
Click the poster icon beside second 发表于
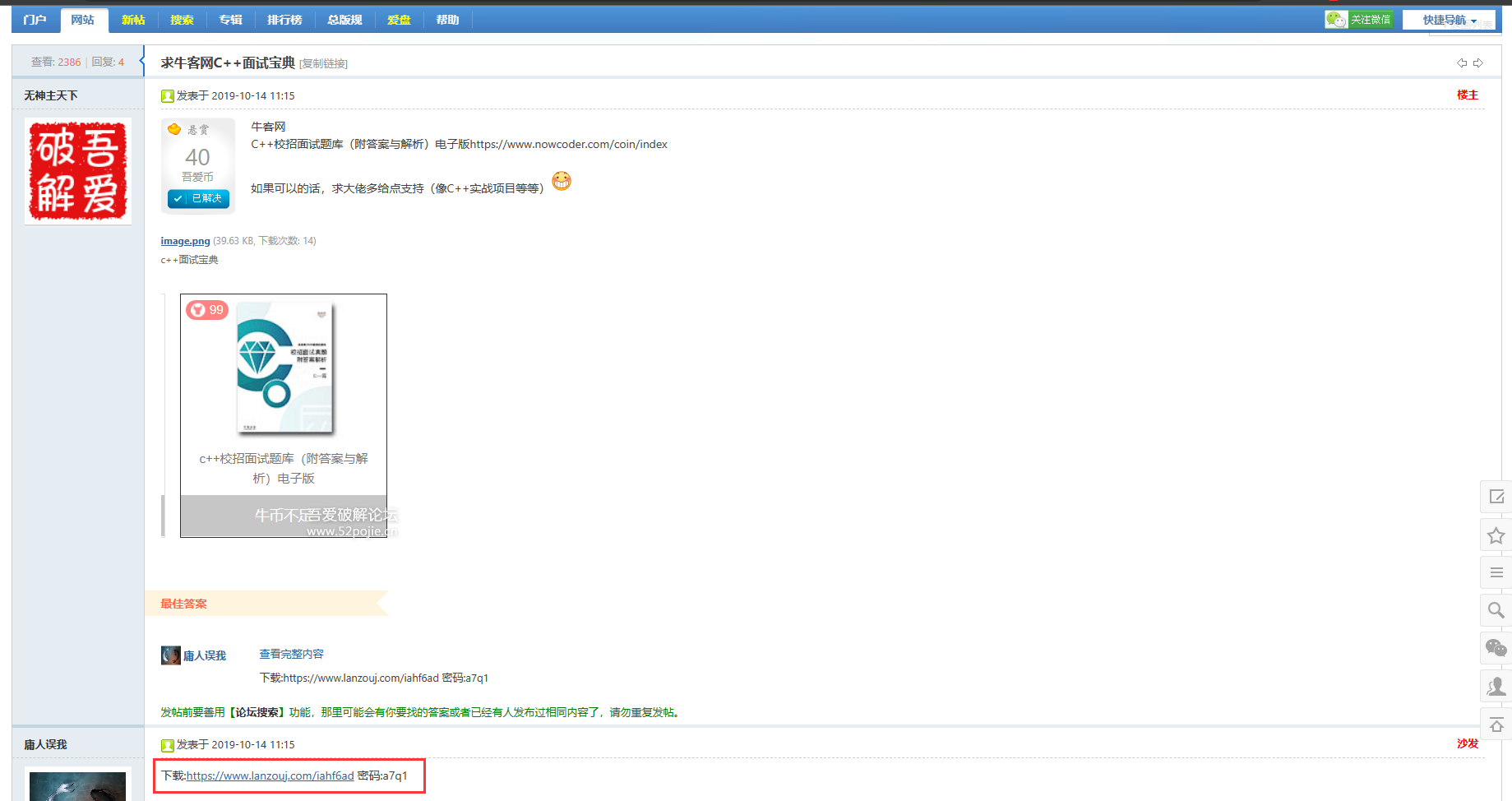point(167,745)
